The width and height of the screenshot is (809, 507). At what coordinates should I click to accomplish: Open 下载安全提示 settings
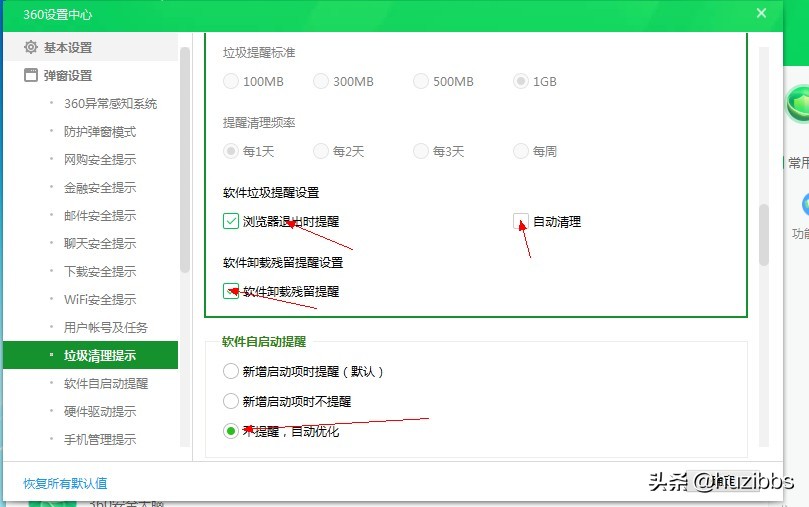point(100,271)
